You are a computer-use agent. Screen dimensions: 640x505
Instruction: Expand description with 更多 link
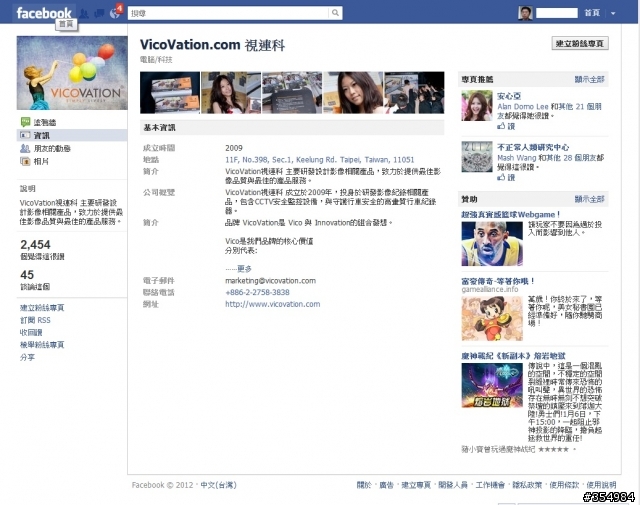(x=244, y=269)
